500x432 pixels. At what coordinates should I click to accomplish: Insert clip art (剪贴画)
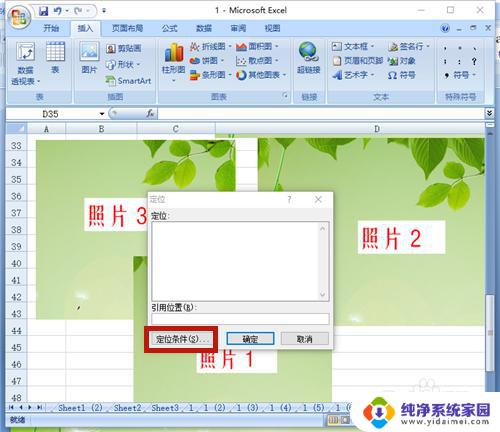124,49
